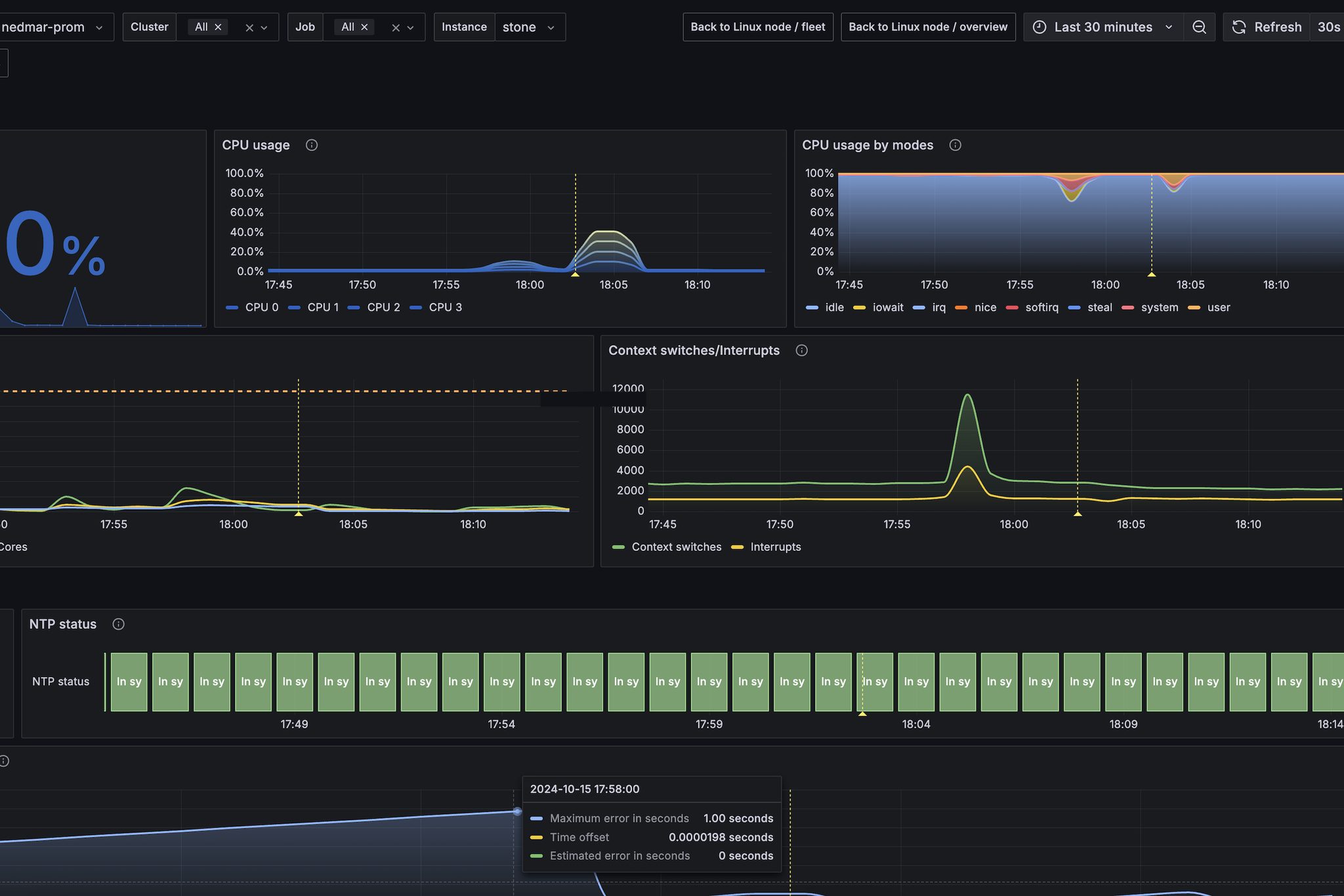The image size is (1344, 896).
Task: Remove the All tag in Cluster filter
Action: point(218,27)
